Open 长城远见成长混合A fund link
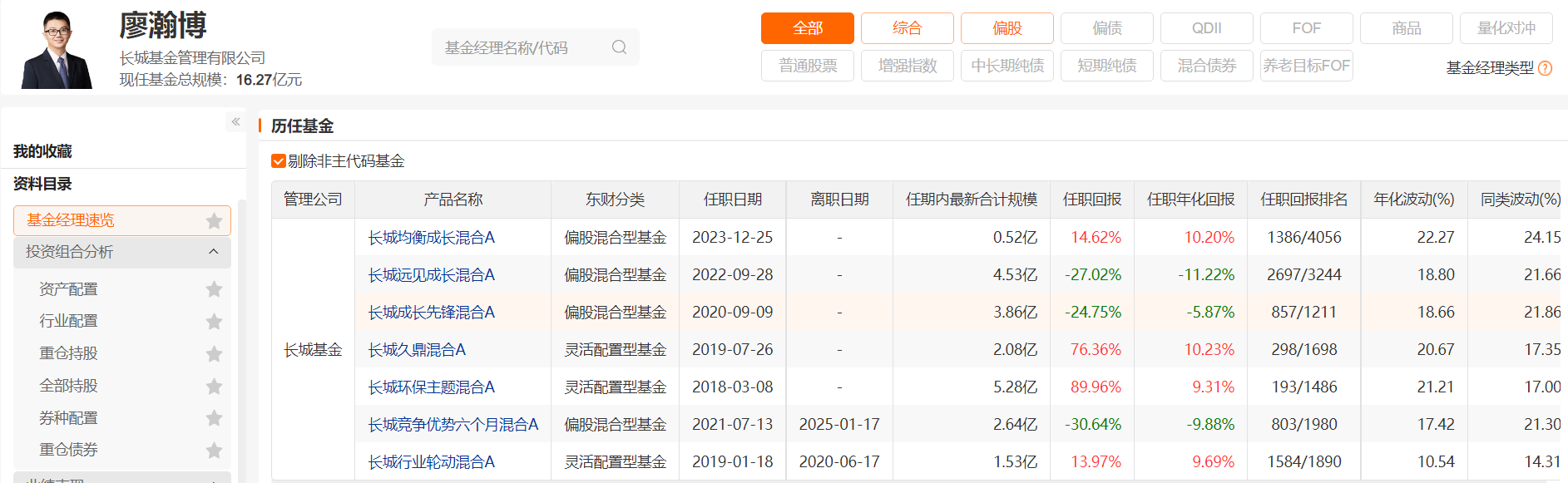This screenshot has width=1568, height=483. (431, 275)
